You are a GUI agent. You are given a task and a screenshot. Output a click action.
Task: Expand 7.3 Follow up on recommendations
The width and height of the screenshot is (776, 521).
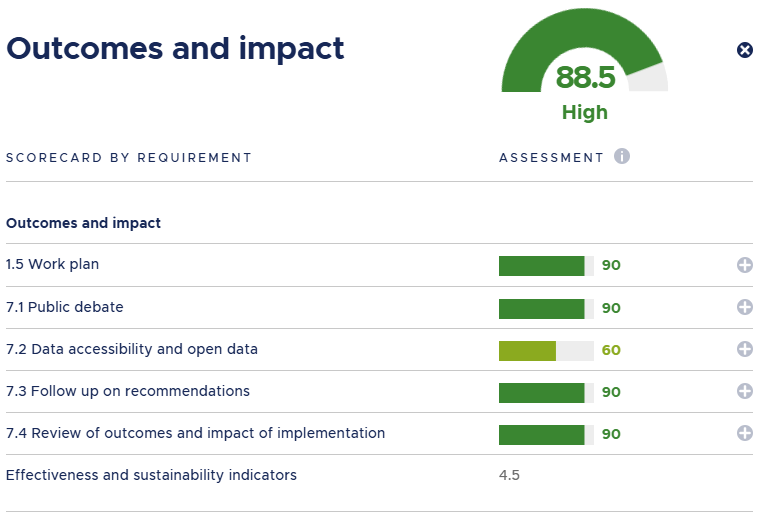click(744, 391)
